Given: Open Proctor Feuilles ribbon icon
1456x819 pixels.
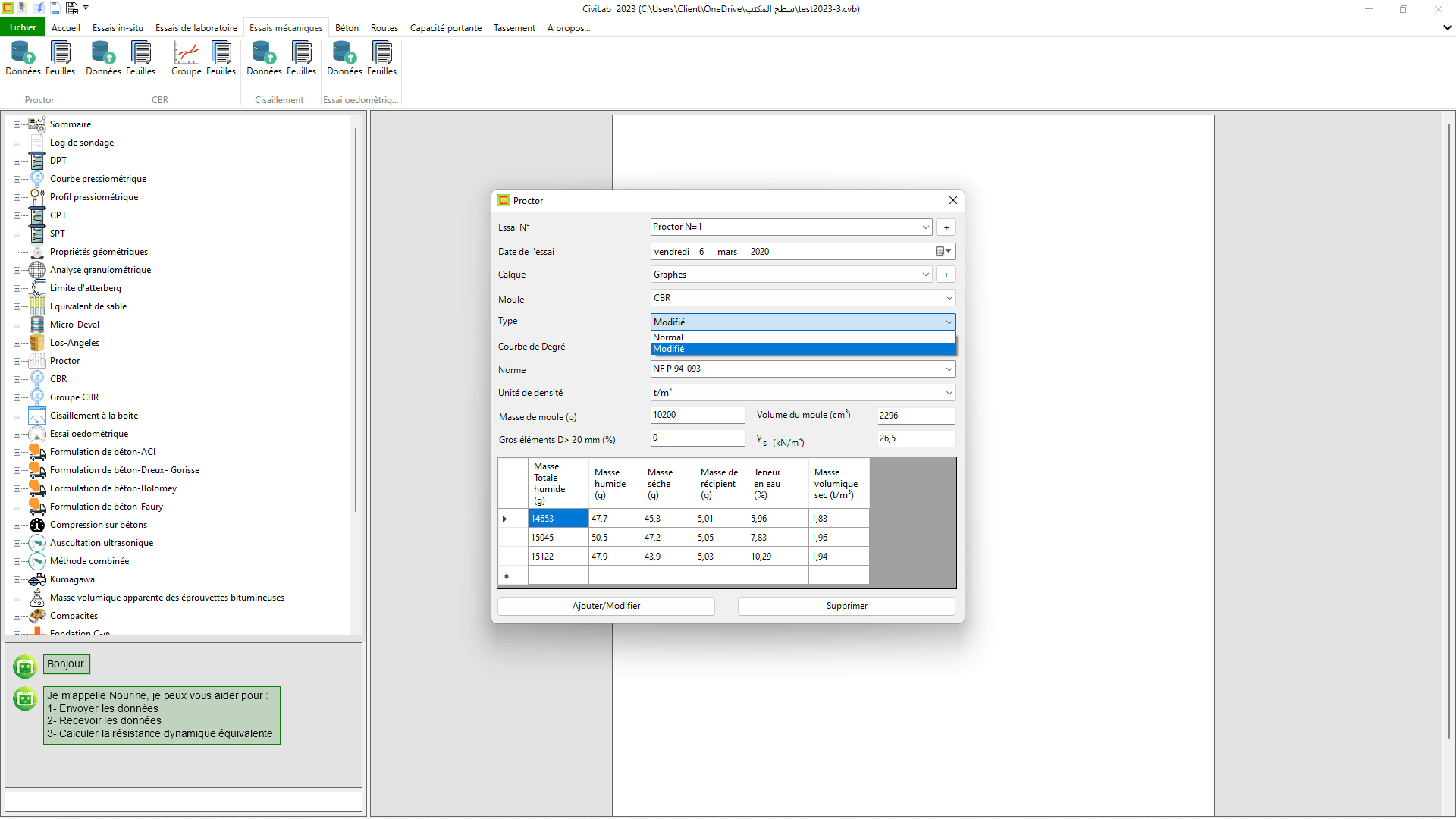Looking at the screenshot, I should (60, 58).
